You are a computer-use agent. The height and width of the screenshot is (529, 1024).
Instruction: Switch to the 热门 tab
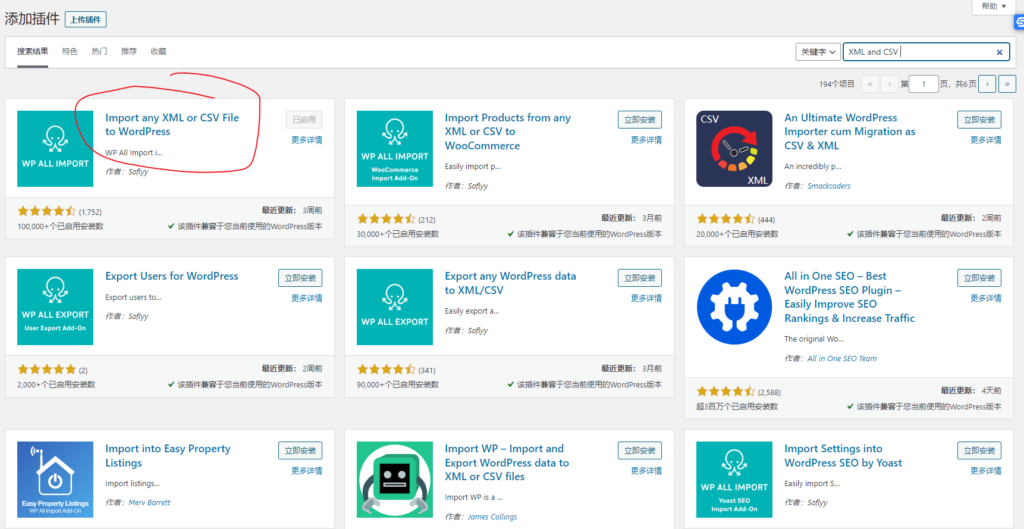tap(99, 51)
